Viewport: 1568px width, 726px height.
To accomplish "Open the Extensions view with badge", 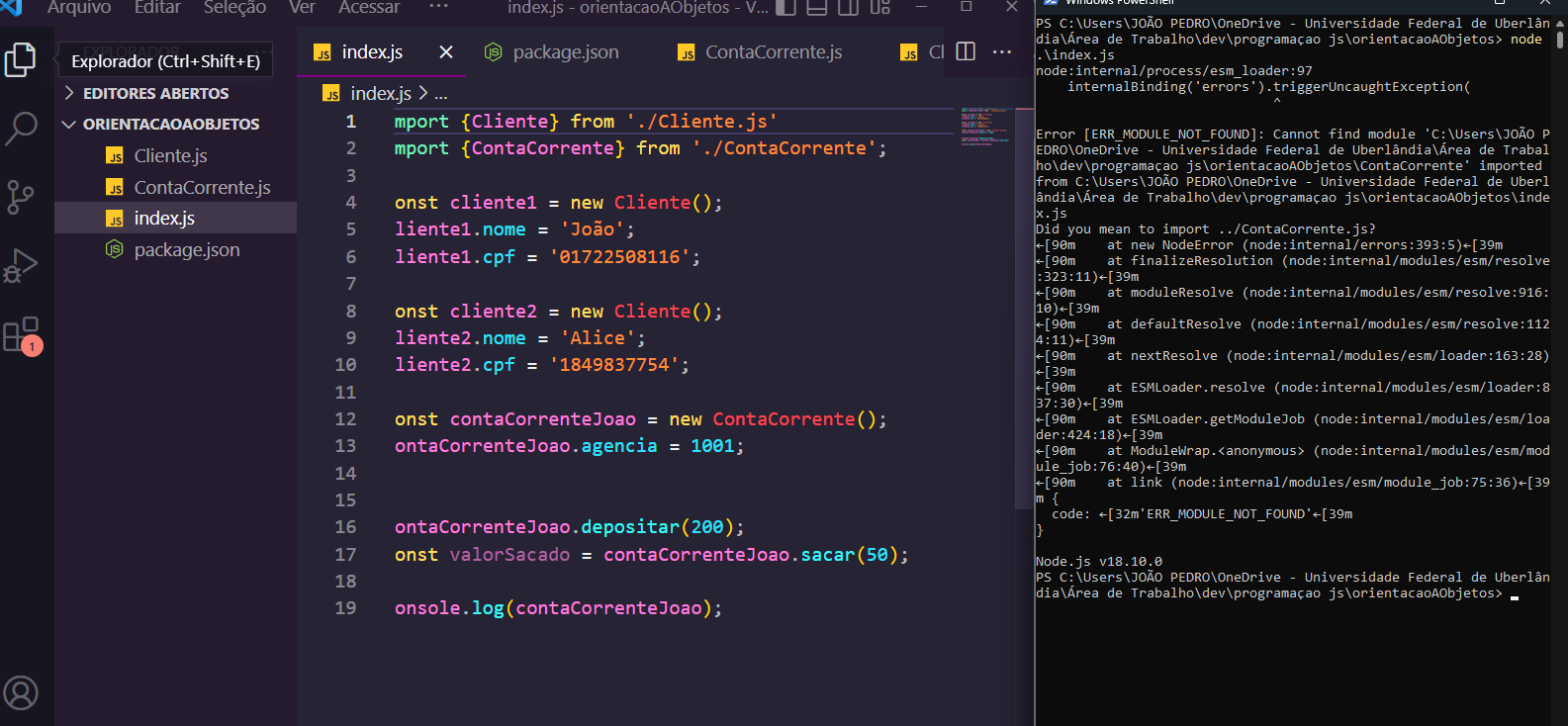I will [21, 335].
